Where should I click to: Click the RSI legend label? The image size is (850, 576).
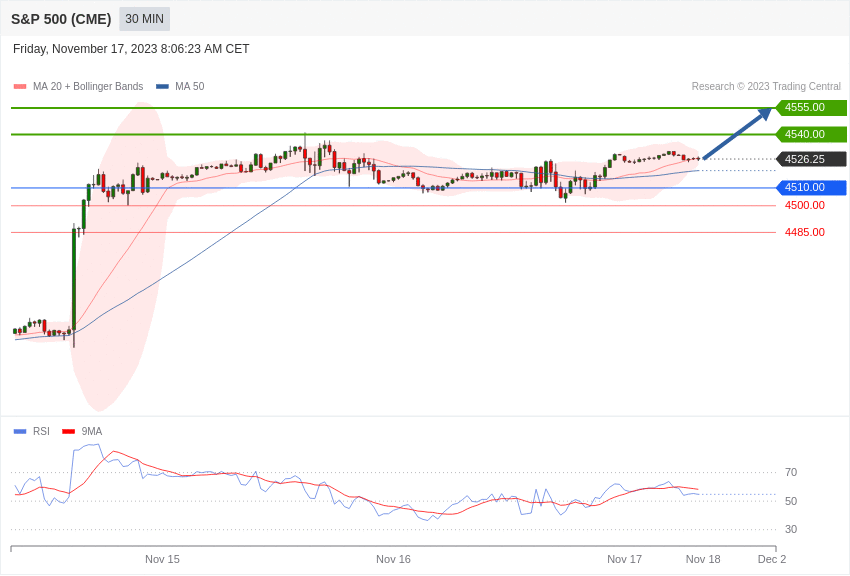(41, 431)
